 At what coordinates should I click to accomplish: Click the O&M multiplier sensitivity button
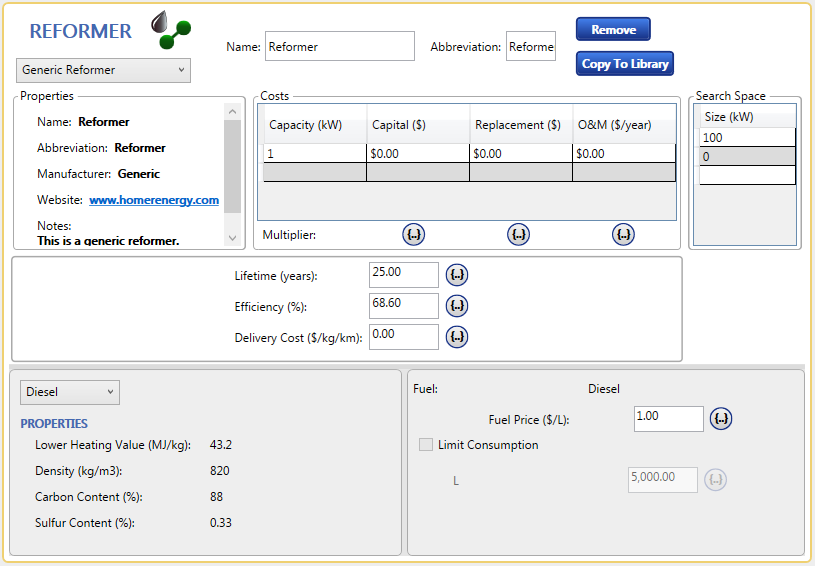click(623, 235)
